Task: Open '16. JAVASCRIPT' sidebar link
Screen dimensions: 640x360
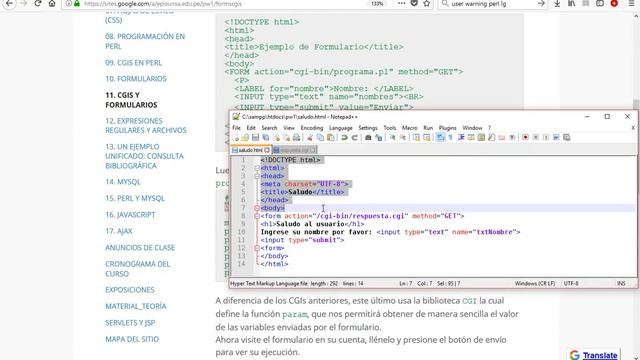Action: [130, 215]
